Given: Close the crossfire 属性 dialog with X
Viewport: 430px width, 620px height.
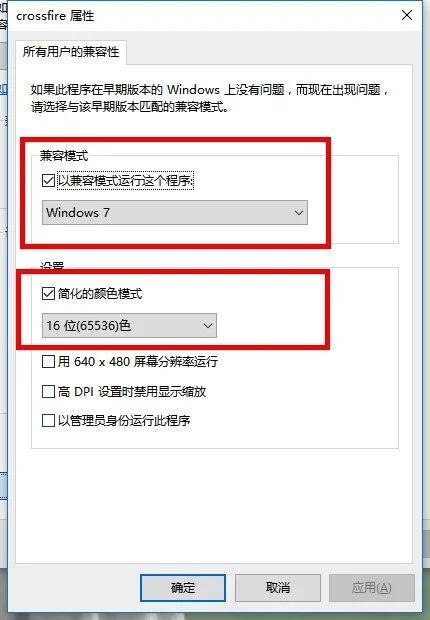Looking at the screenshot, I should (407, 15).
